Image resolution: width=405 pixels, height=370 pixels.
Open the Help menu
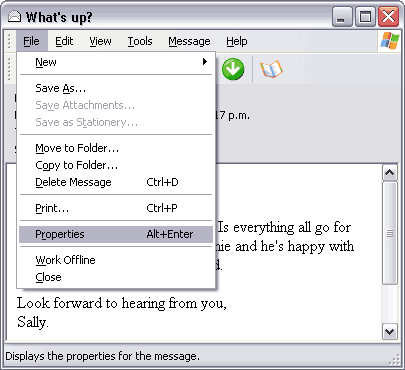click(x=237, y=41)
